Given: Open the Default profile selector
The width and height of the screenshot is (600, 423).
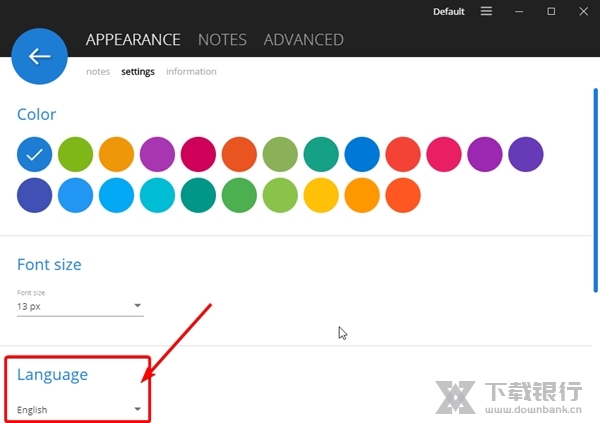Looking at the screenshot, I should coord(449,12).
